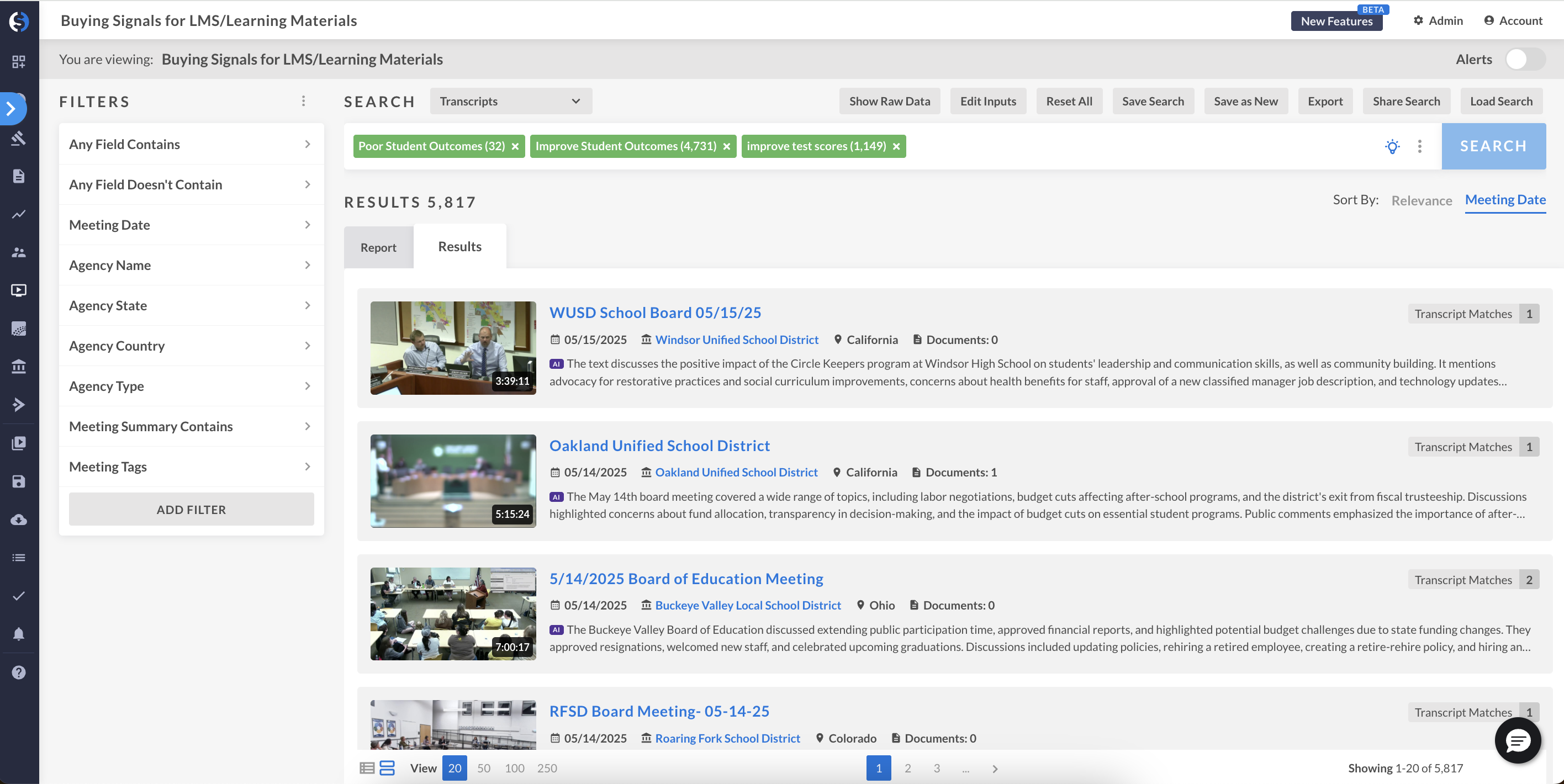Sort results by Relevance

click(x=1422, y=200)
